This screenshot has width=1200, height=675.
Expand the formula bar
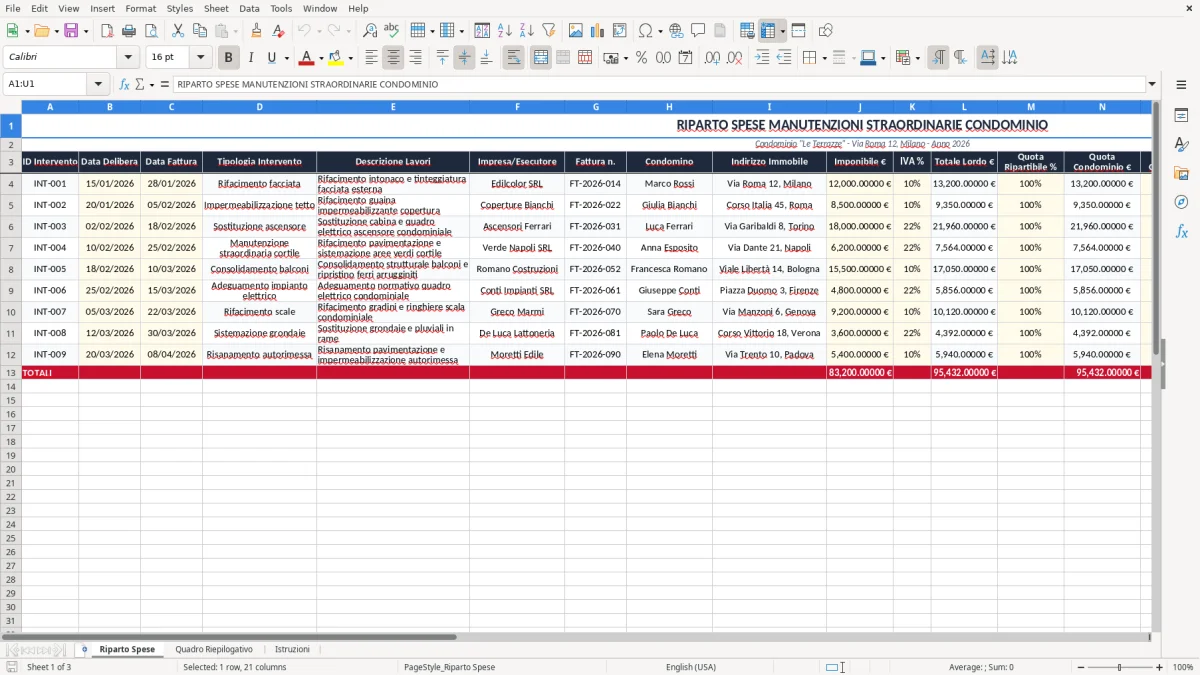1152,84
